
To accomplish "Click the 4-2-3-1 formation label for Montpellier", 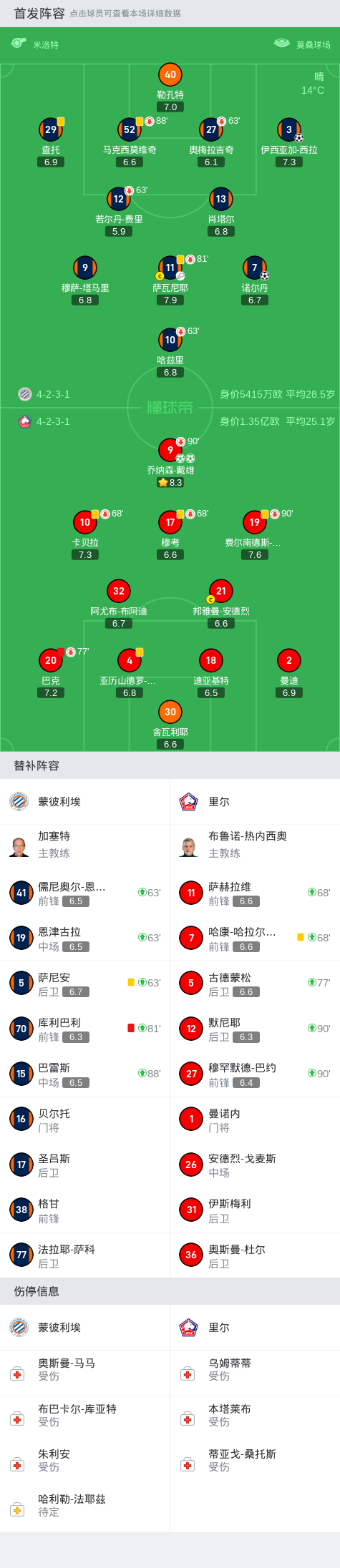I will (x=53, y=394).
